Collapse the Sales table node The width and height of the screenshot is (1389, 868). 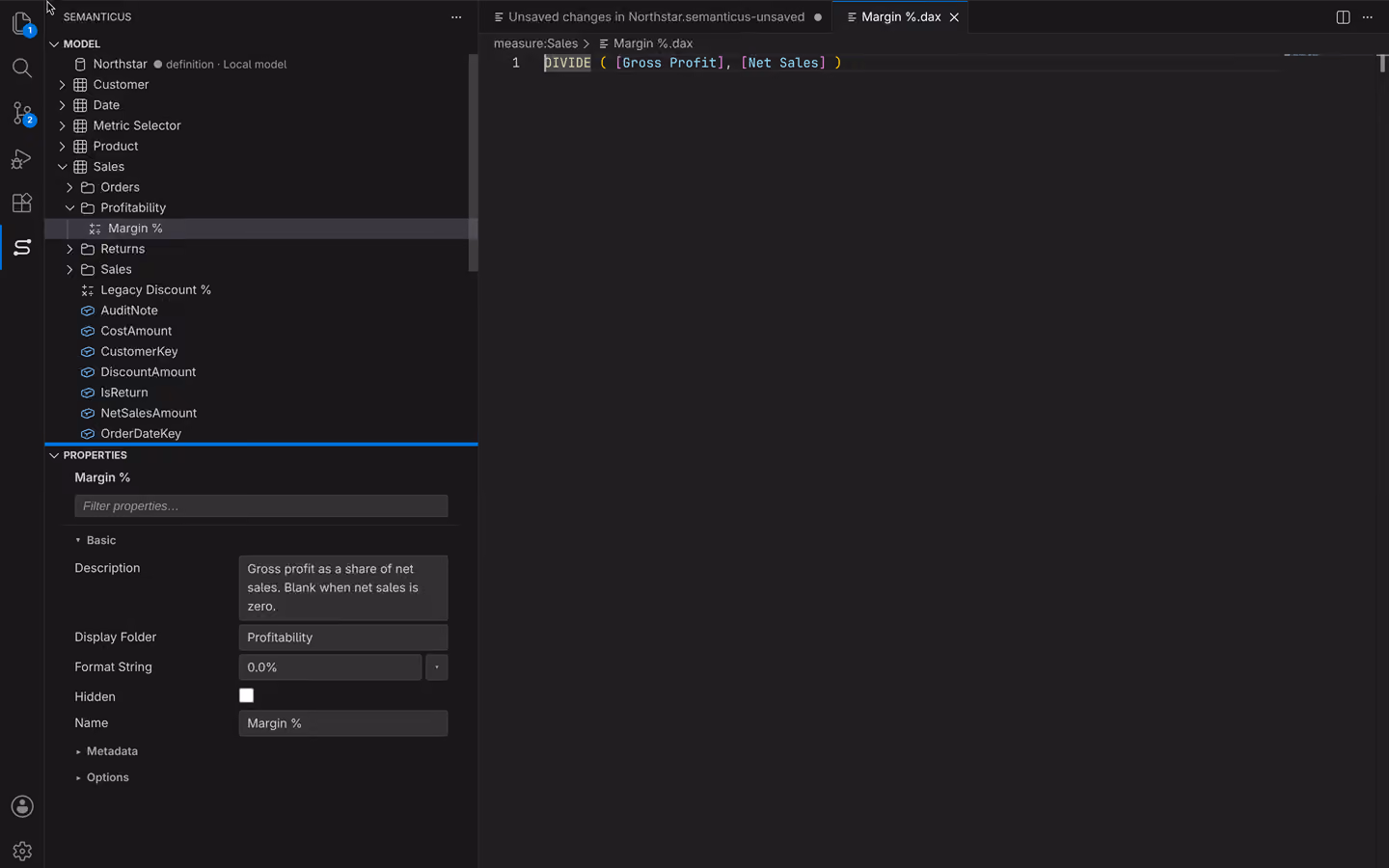click(x=63, y=167)
